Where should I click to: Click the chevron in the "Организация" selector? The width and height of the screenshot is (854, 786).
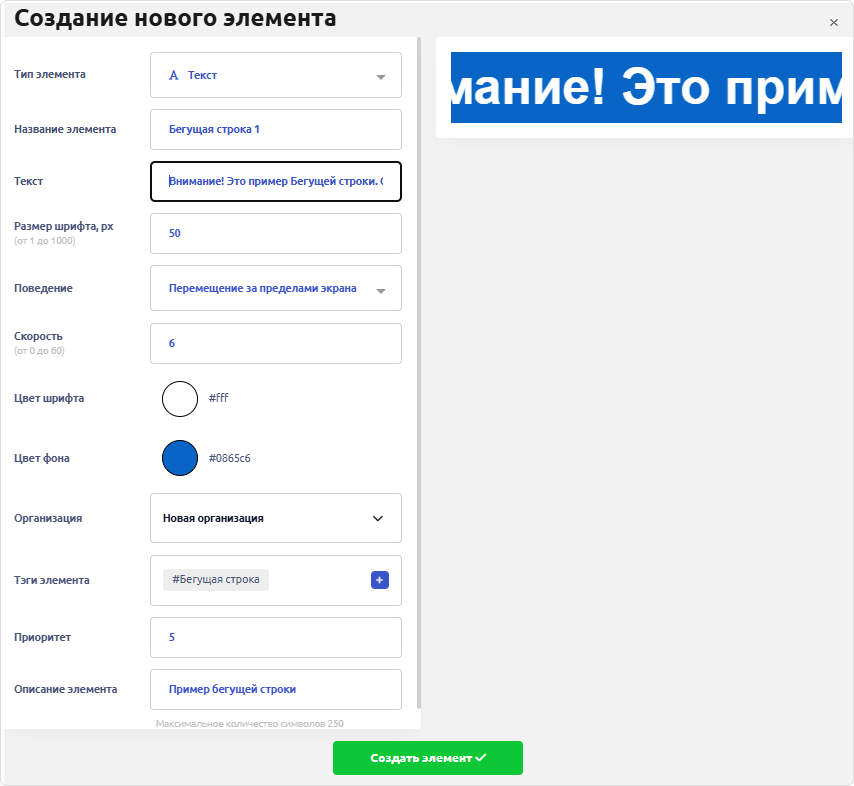[378, 518]
